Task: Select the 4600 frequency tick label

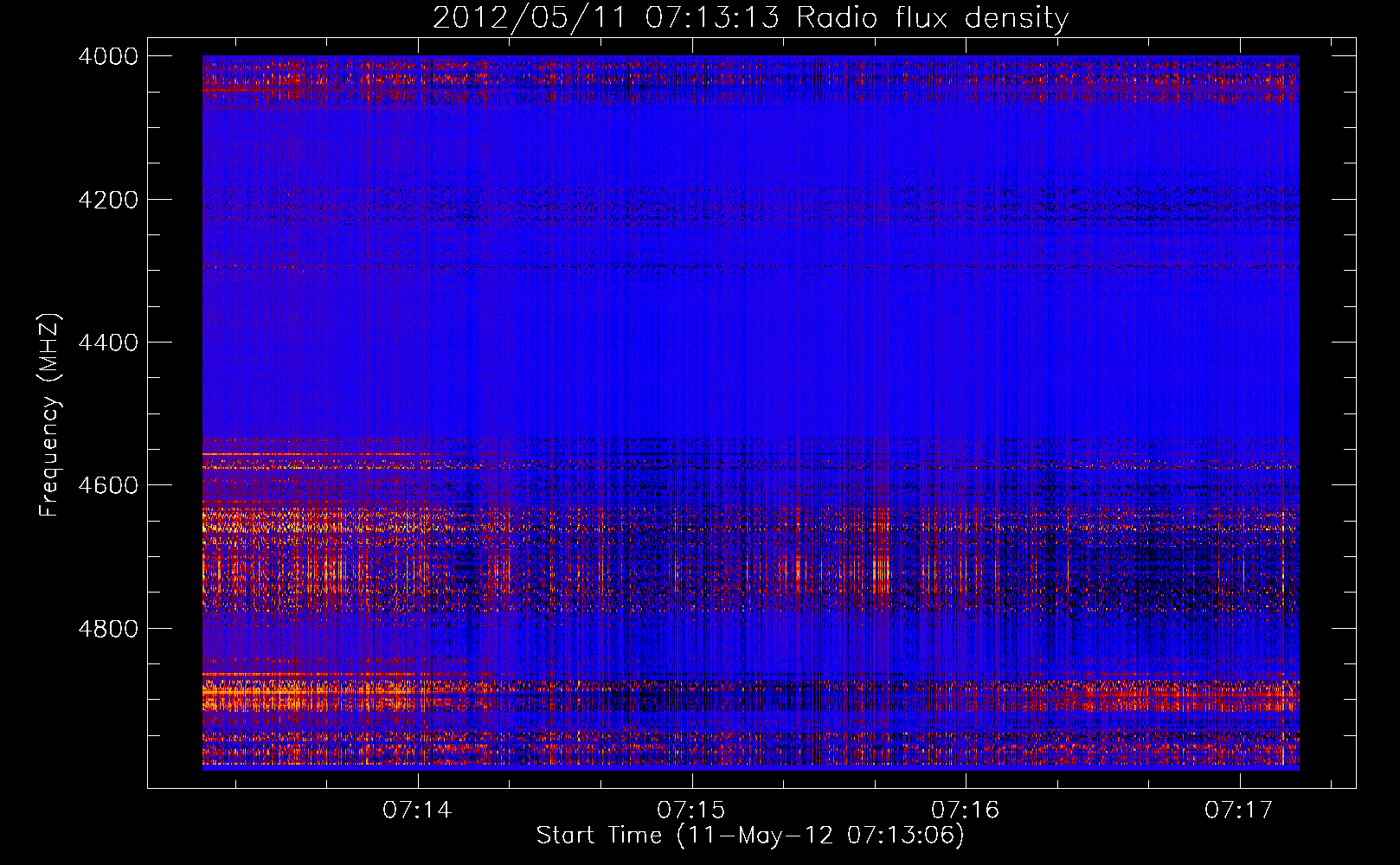Action: click(x=108, y=485)
